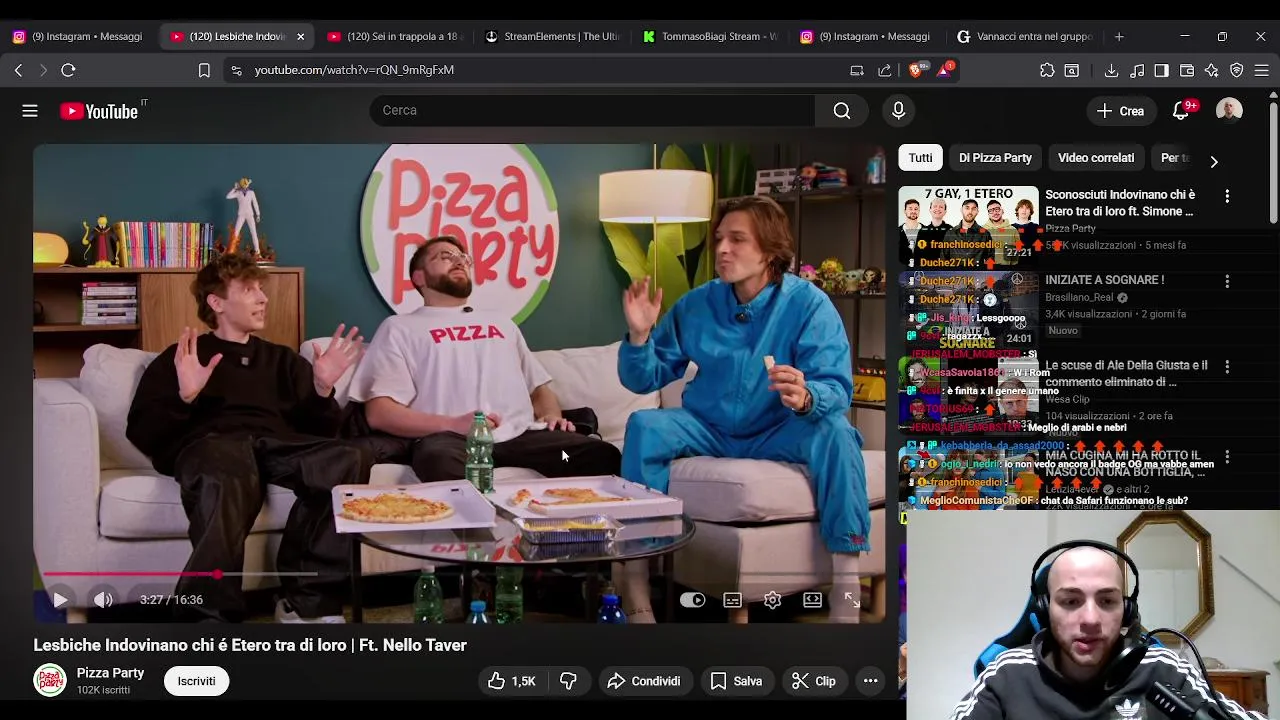Toggle the browser sidebar panel
The width and height of the screenshot is (1280, 720).
coord(1161,70)
